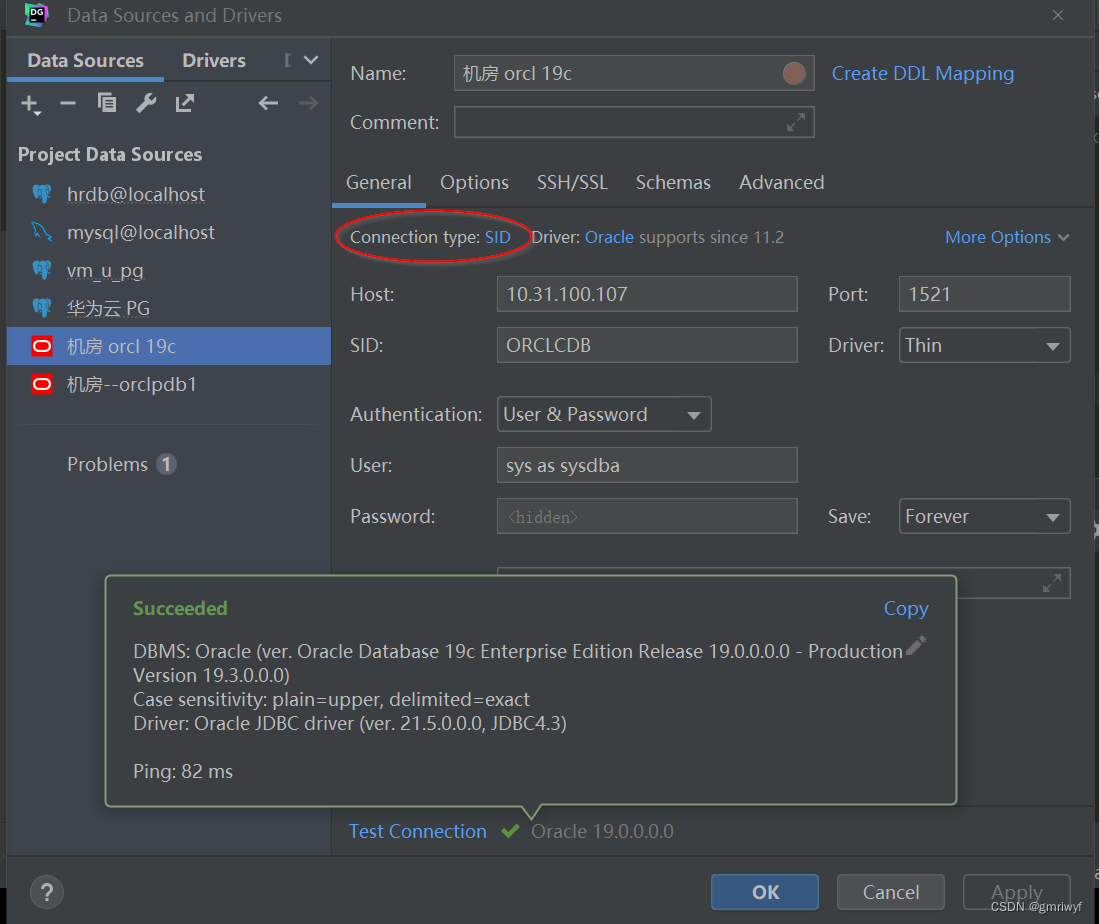Navigate forward with right arrow
This screenshot has height=924, width=1099.
pos(308,104)
